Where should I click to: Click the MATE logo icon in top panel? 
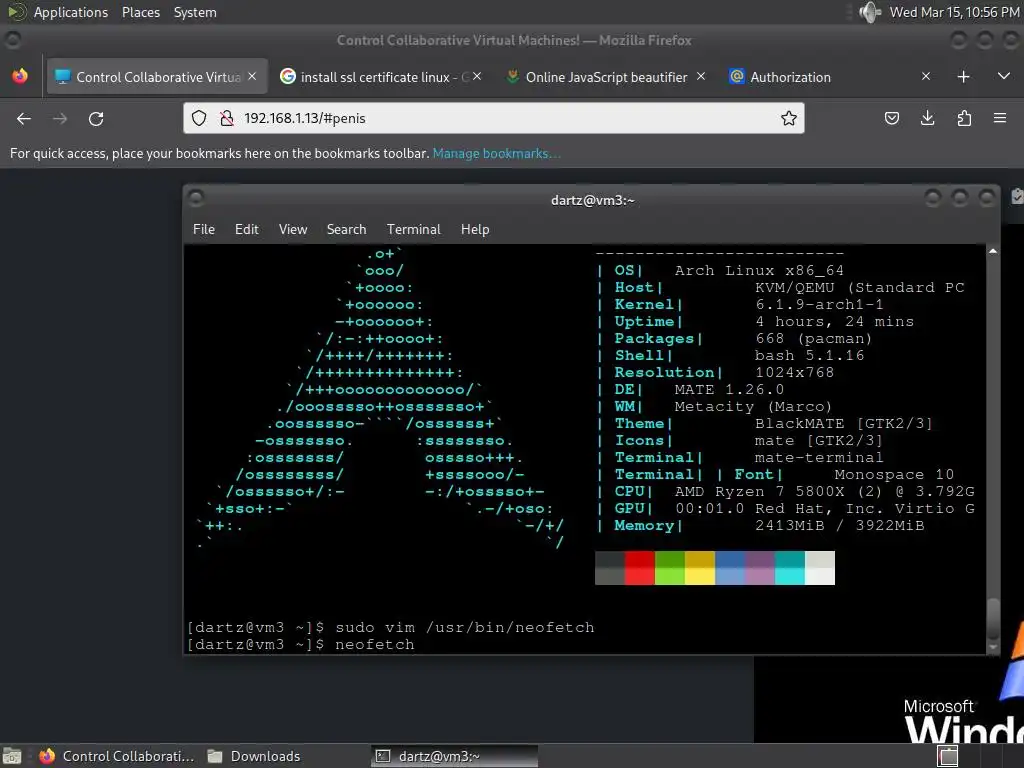(16, 12)
